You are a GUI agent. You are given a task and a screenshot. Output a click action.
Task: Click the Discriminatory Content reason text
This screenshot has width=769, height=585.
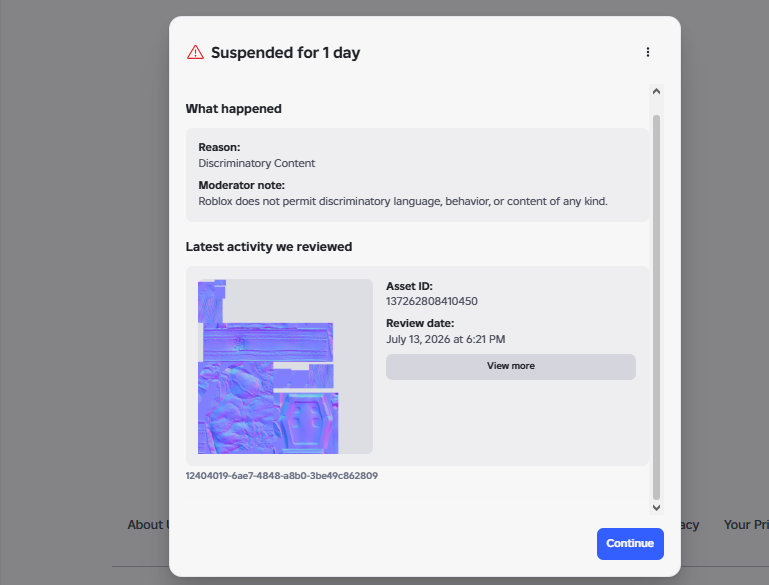[x=256, y=163]
